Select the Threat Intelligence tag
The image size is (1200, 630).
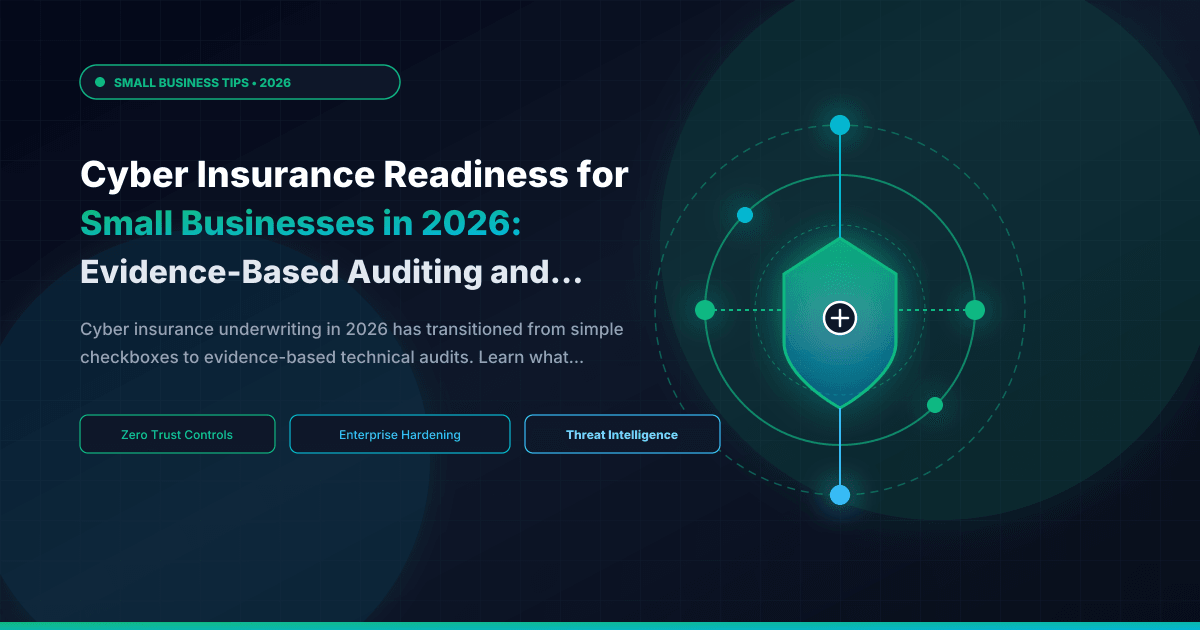622,435
